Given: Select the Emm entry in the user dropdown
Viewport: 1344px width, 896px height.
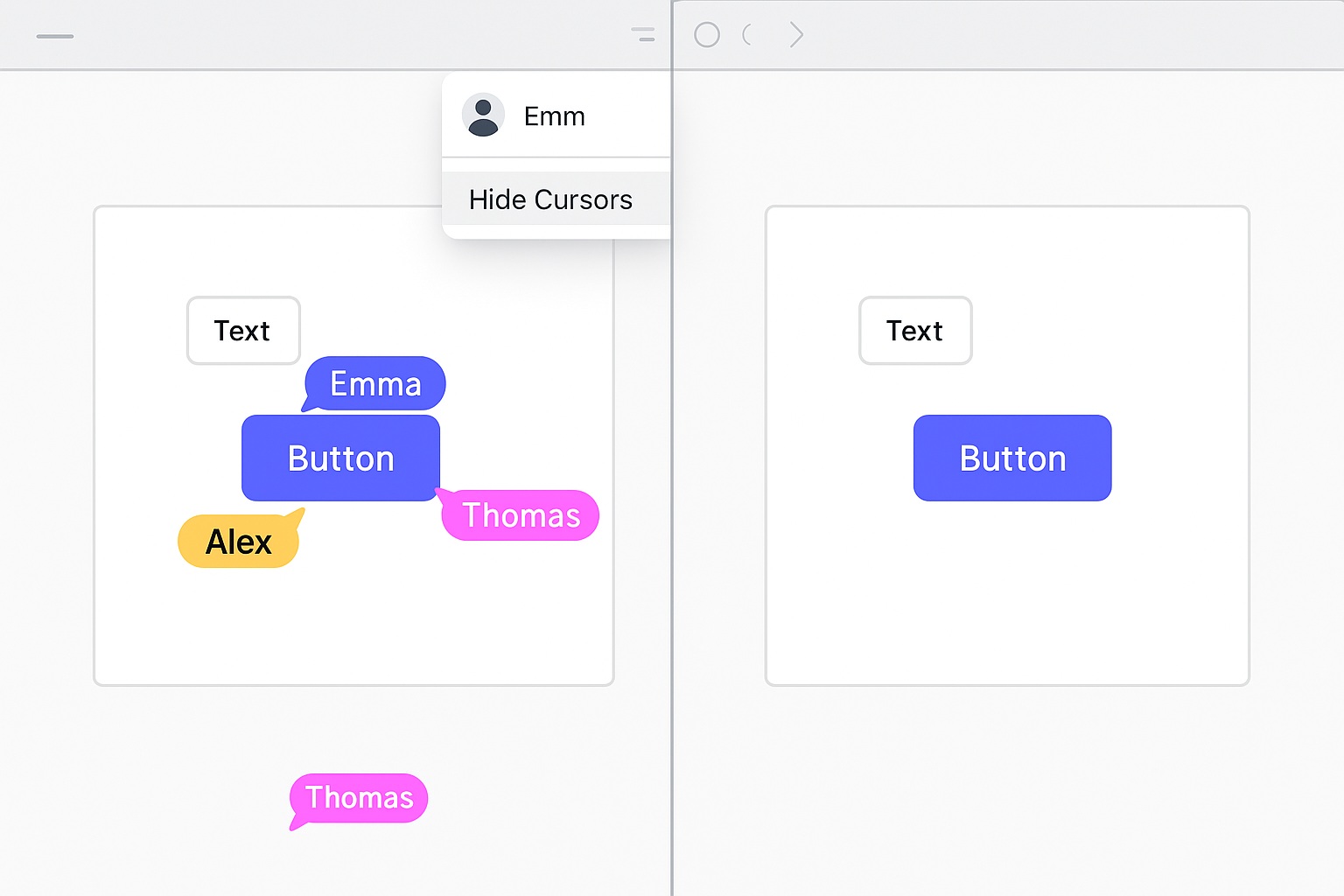Looking at the screenshot, I should pos(555,115).
